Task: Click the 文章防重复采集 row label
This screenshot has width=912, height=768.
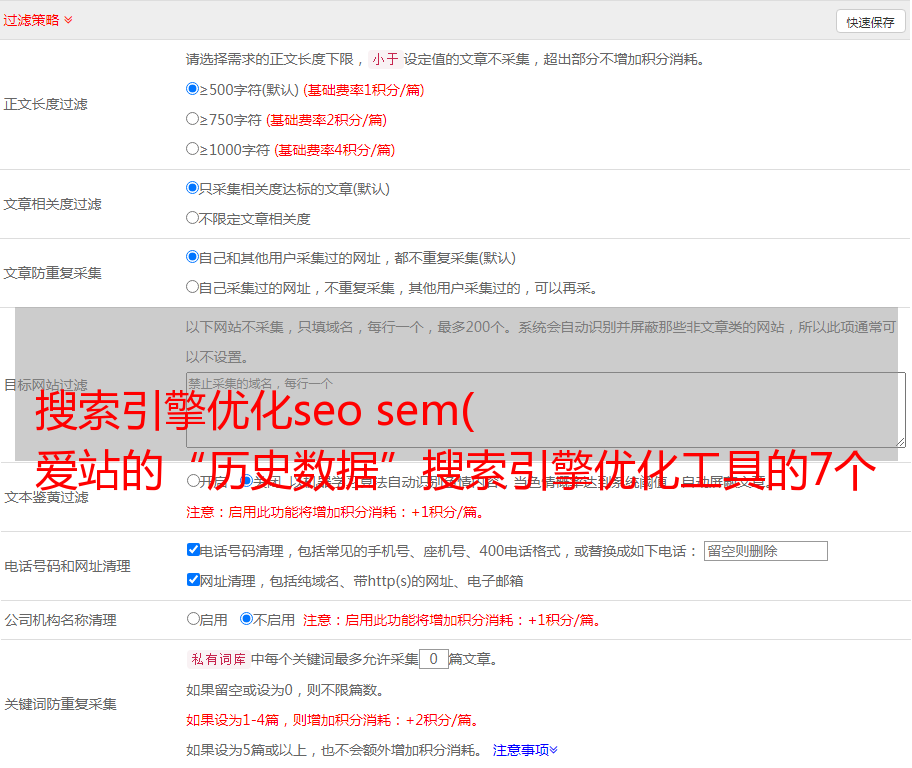Action: (x=52, y=273)
